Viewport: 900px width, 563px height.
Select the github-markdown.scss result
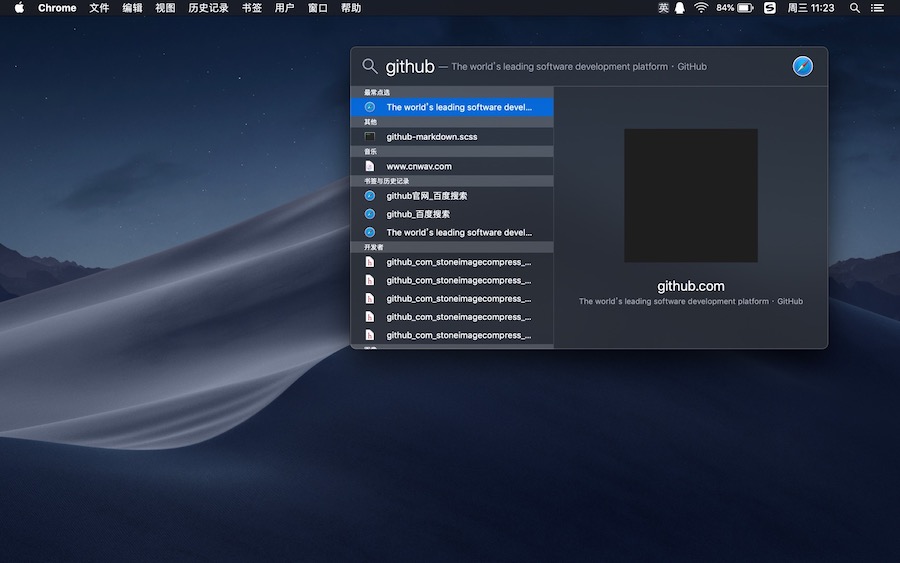point(452,137)
